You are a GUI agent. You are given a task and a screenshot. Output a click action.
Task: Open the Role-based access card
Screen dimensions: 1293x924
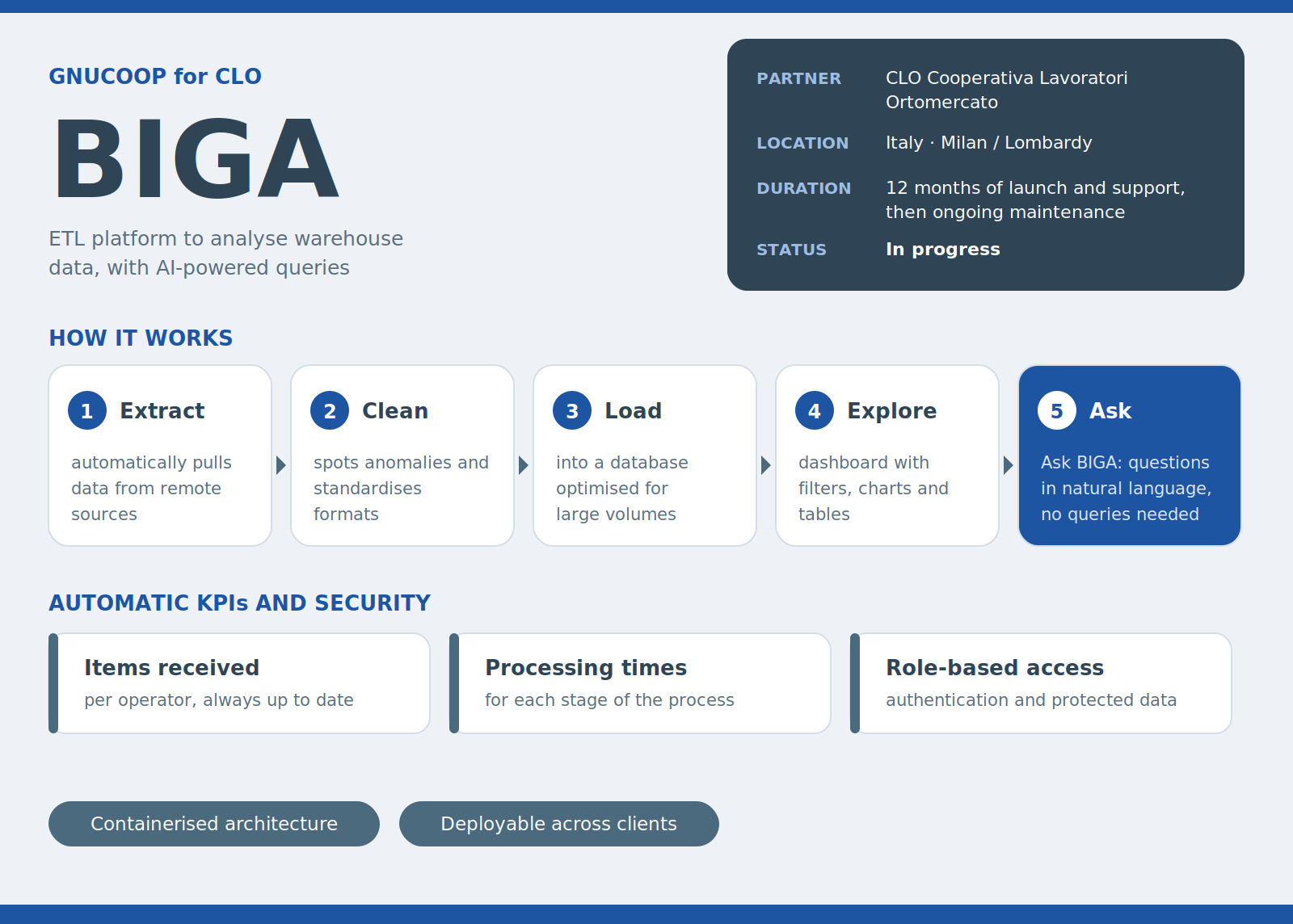tap(1041, 683)
